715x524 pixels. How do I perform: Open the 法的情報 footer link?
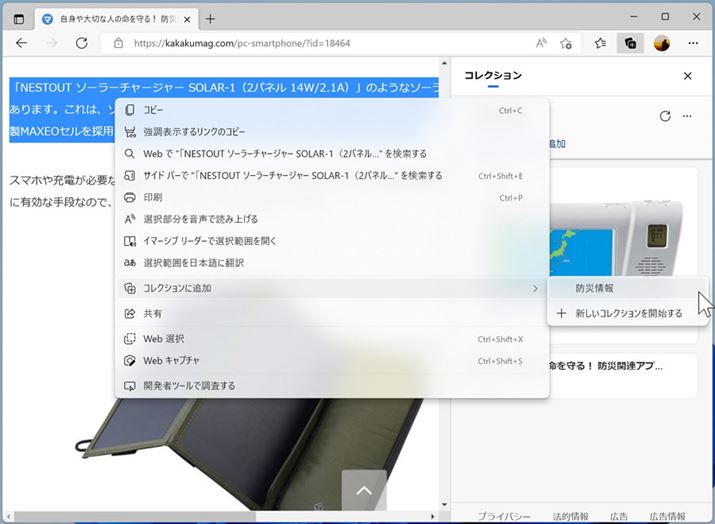click(570, 517)
